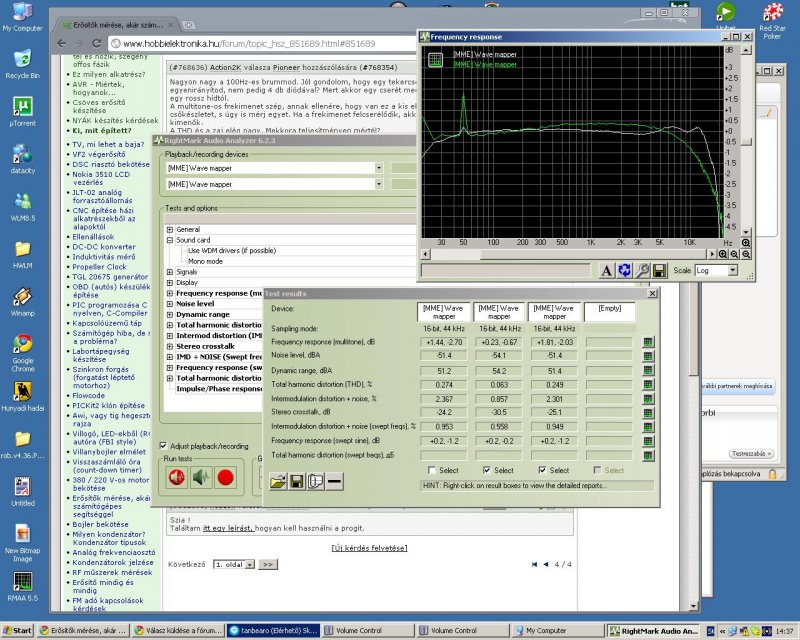The height and width of the screenshot is (640, 800).
Task: Click the blue arrows refresh icon under the graph
Action: point(624,270)
